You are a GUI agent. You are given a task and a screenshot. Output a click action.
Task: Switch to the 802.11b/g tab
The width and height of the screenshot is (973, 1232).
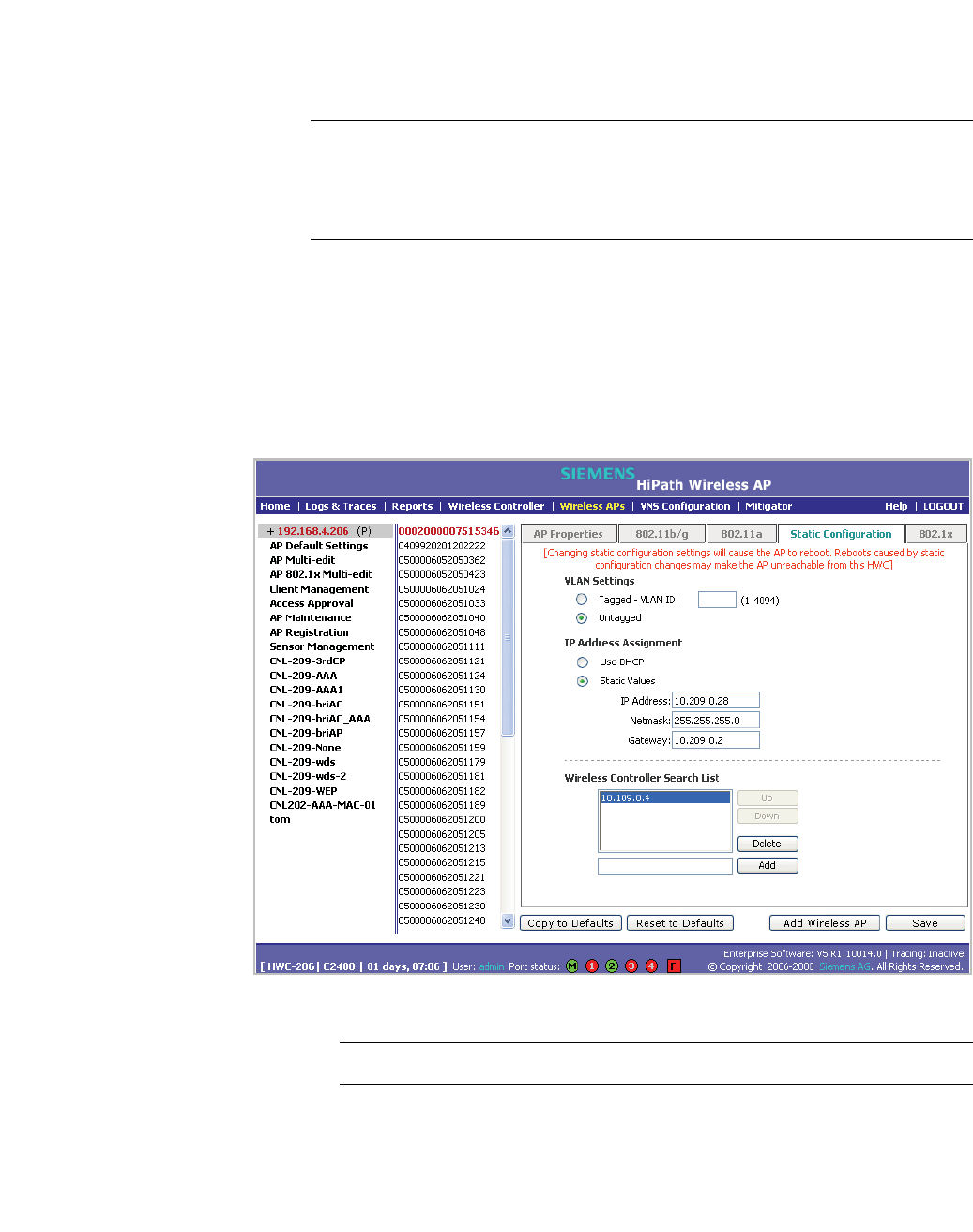[661, 534]
